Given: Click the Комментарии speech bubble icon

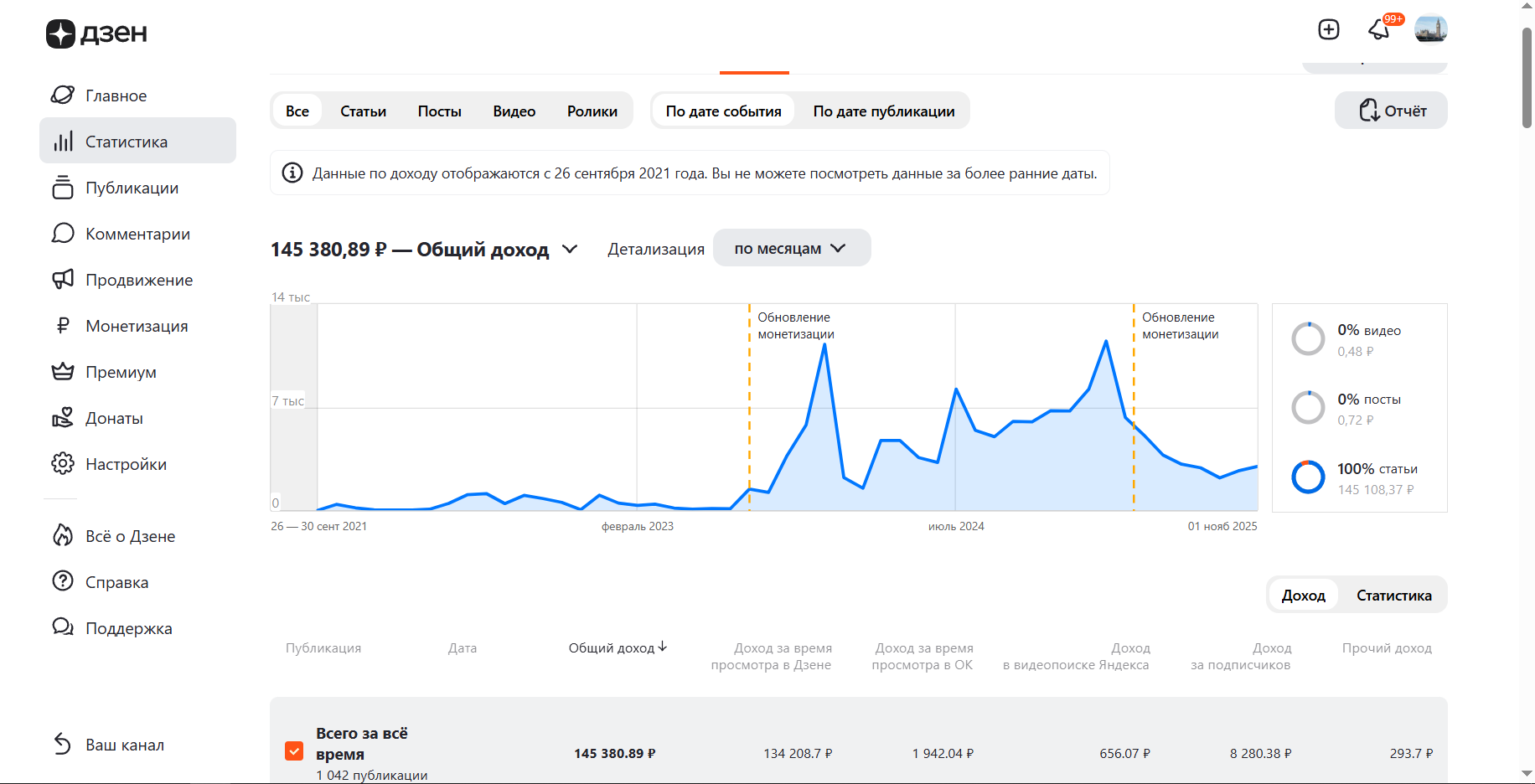Looking at the screenshot, I should pyautogui.click(x=63, y=234).
